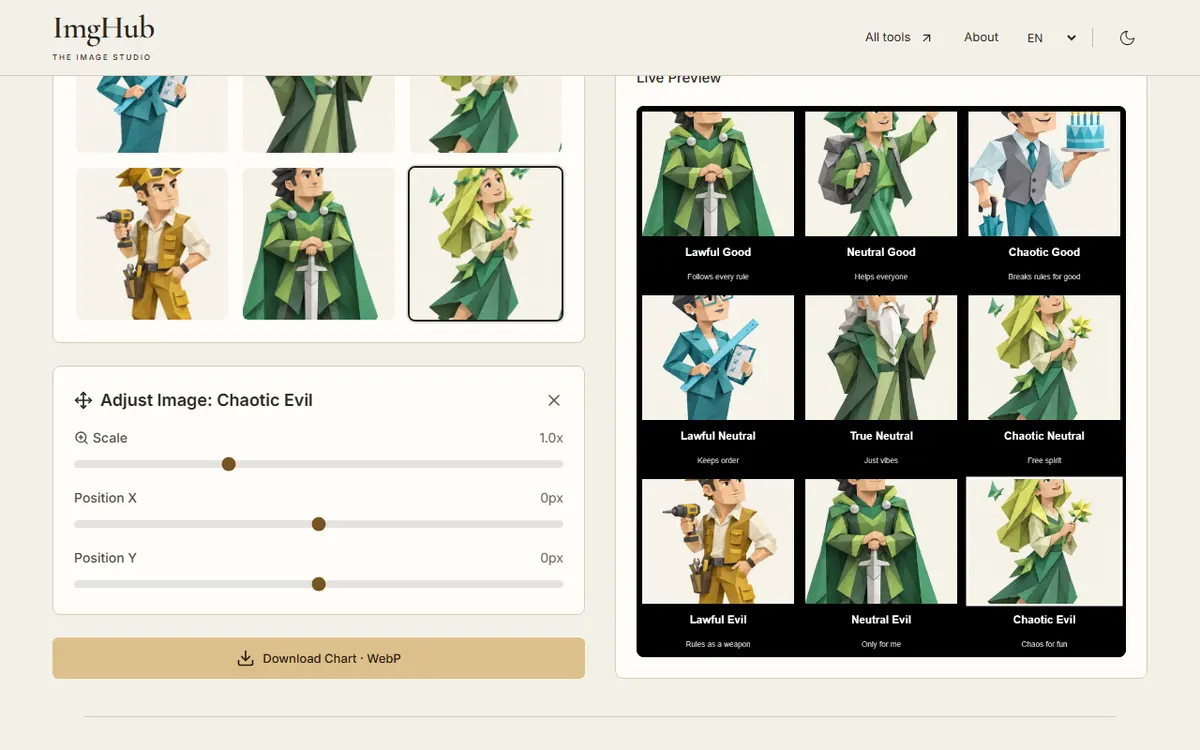The height and width of the screenshot is (750, 1200).
Task: Click the ImgHub logo
Action: coord(103,38)
